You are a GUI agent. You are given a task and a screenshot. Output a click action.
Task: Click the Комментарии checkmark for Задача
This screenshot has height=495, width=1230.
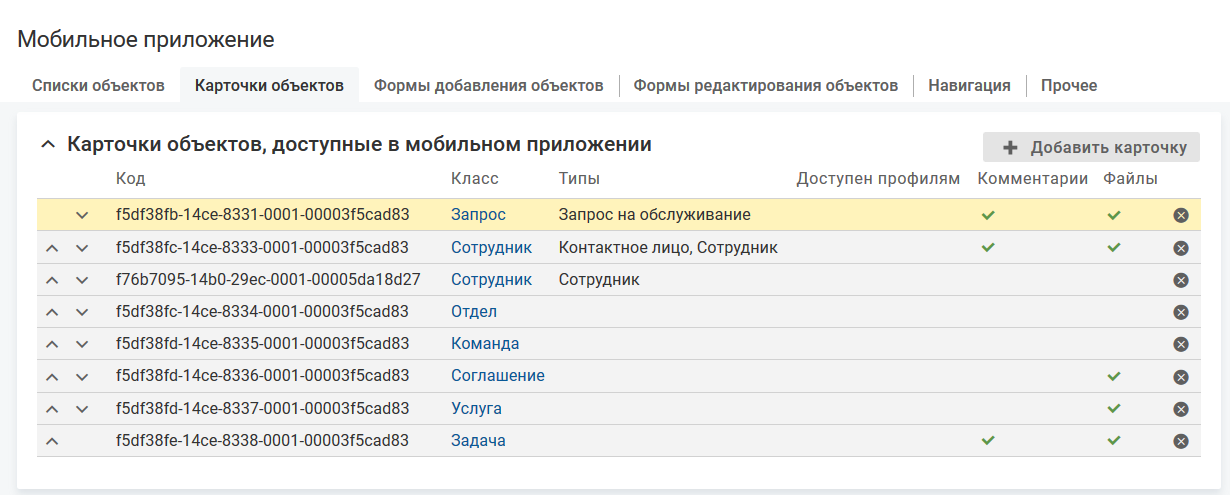(x=988, y=440)
